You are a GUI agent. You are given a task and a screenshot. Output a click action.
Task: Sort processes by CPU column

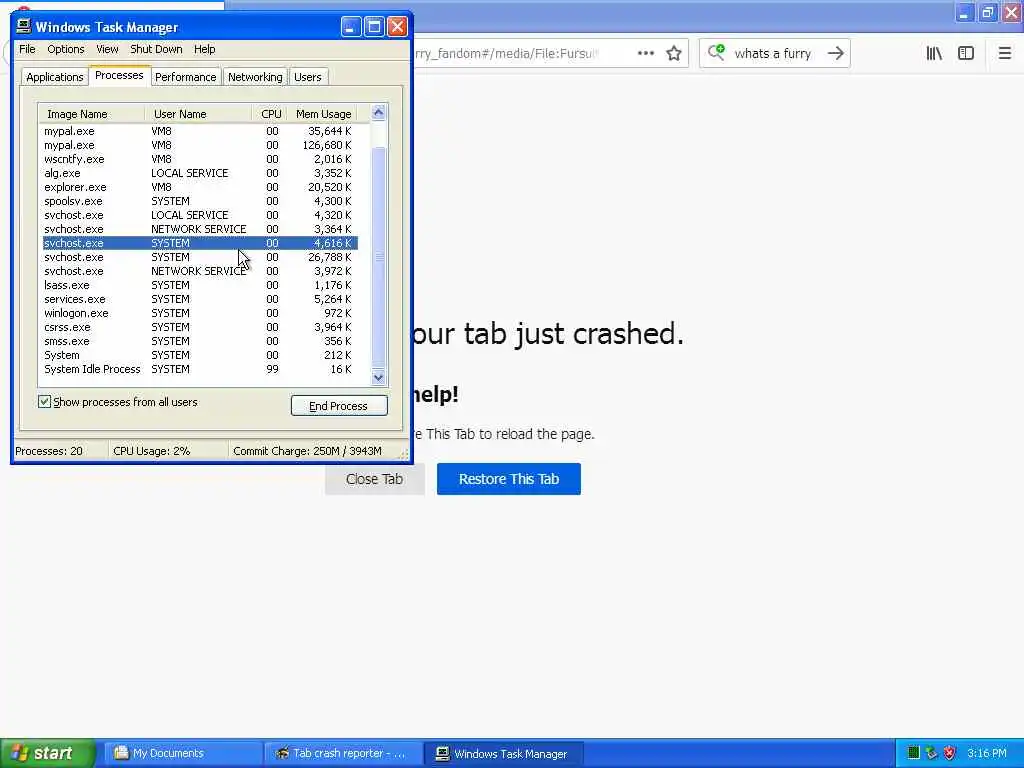point(270,114)
